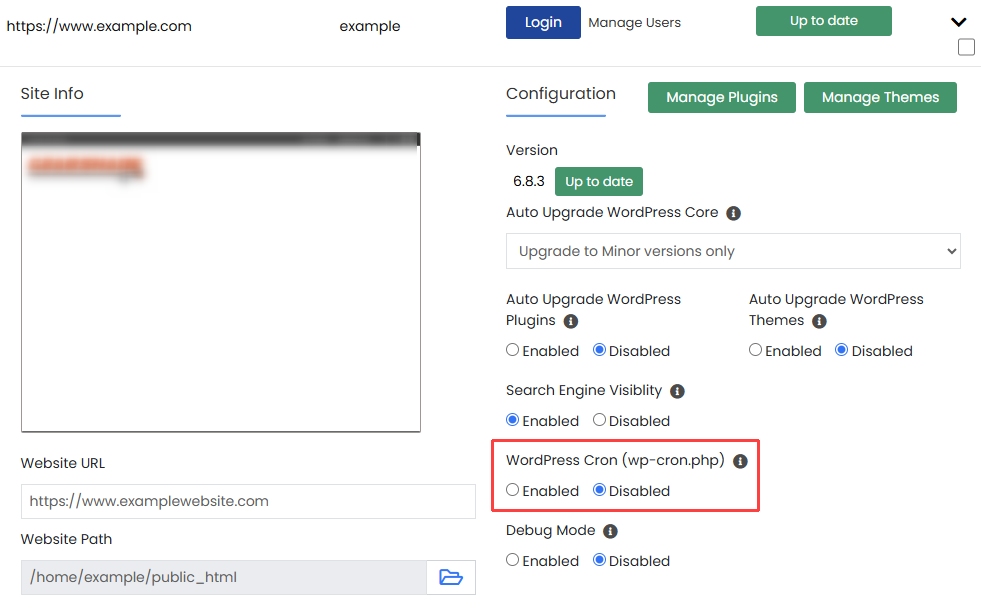Open folder icon beside Website Path
The image size is (981, 609).
point(451,577)
